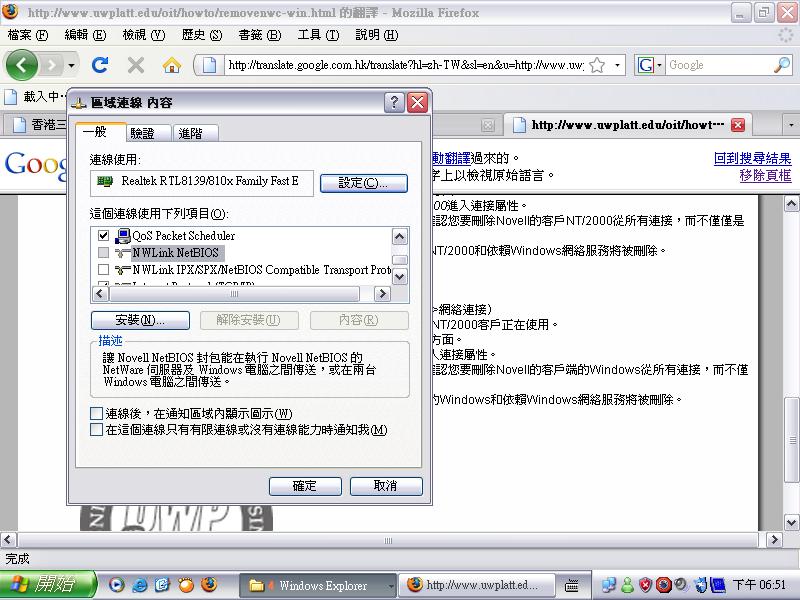
Task: Cancel the dialog with 取消 button
Action: (x=386, y=486)
